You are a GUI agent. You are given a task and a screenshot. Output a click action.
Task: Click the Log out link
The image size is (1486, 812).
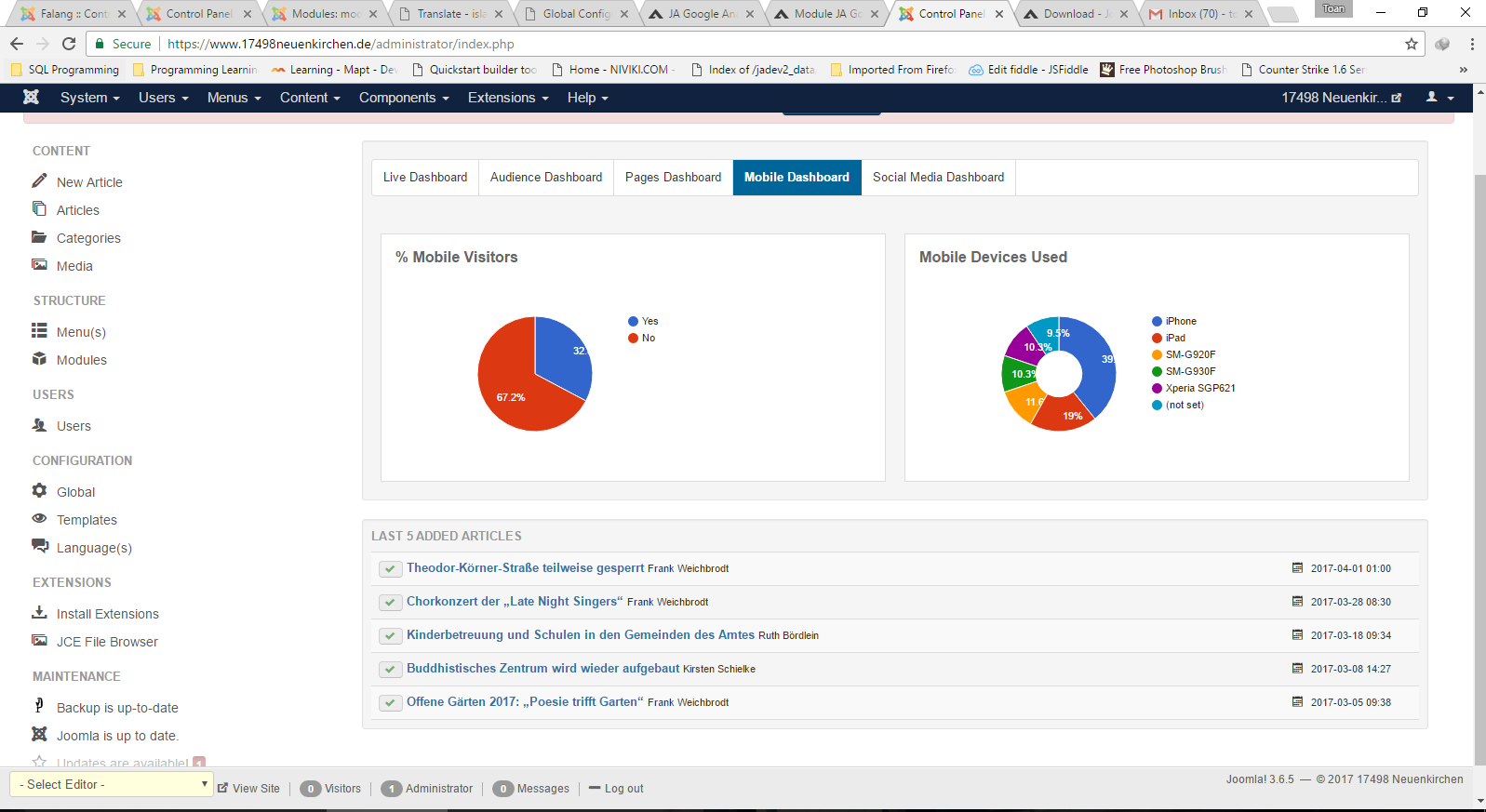point(616,788)
